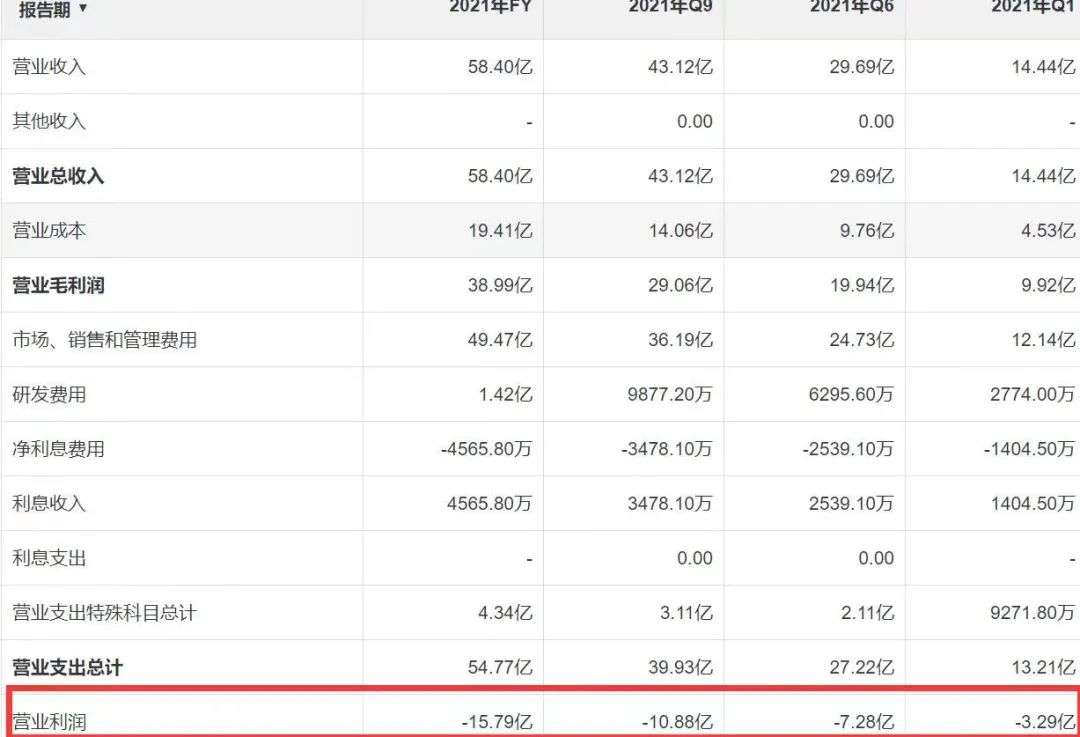Select the 2021年Q9 column header
Screen dimensions: 1080x737
(670, 8)
